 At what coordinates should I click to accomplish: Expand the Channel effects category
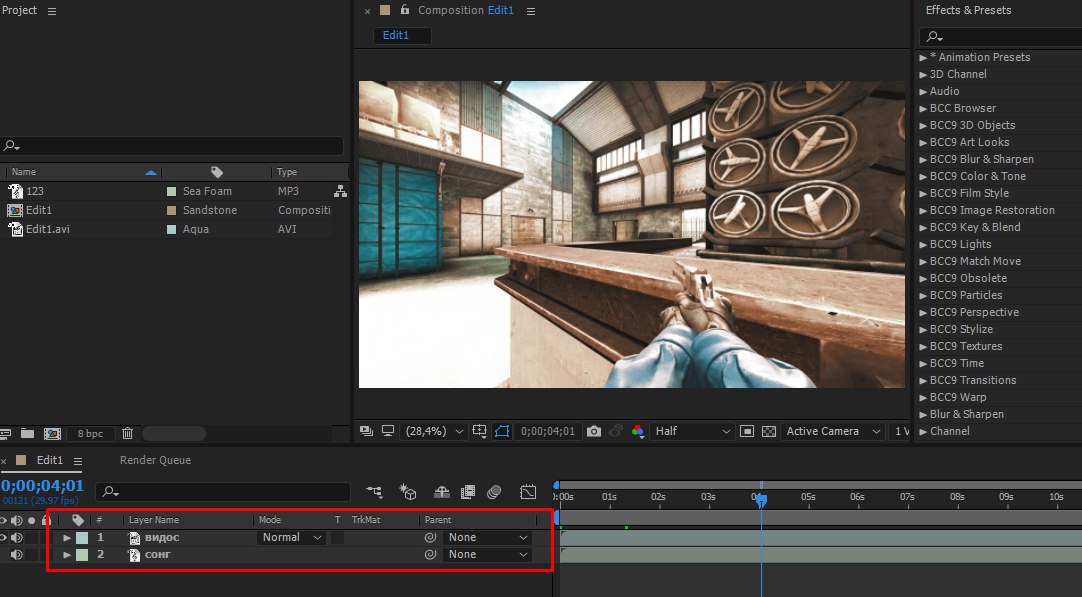click(923, 431)
